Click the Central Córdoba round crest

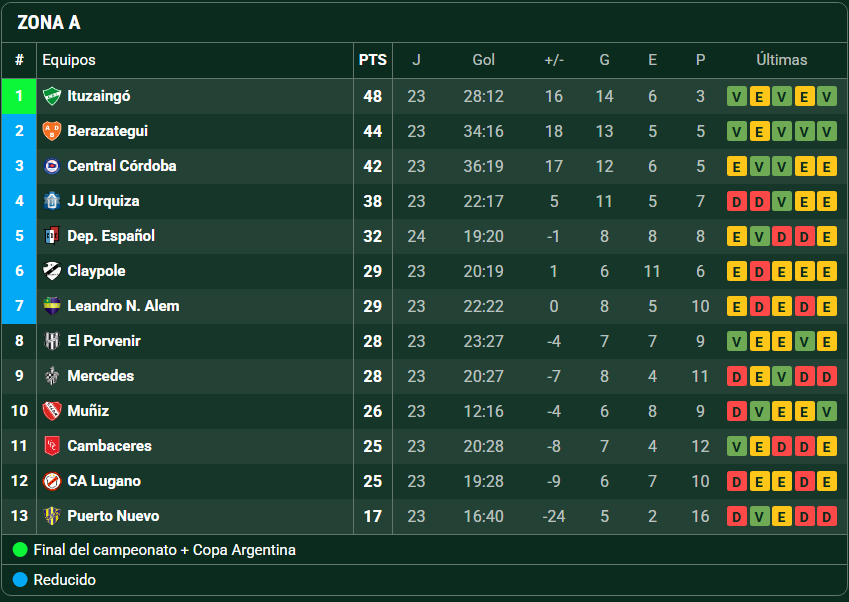pyautogui.click(x=52, y=166)
